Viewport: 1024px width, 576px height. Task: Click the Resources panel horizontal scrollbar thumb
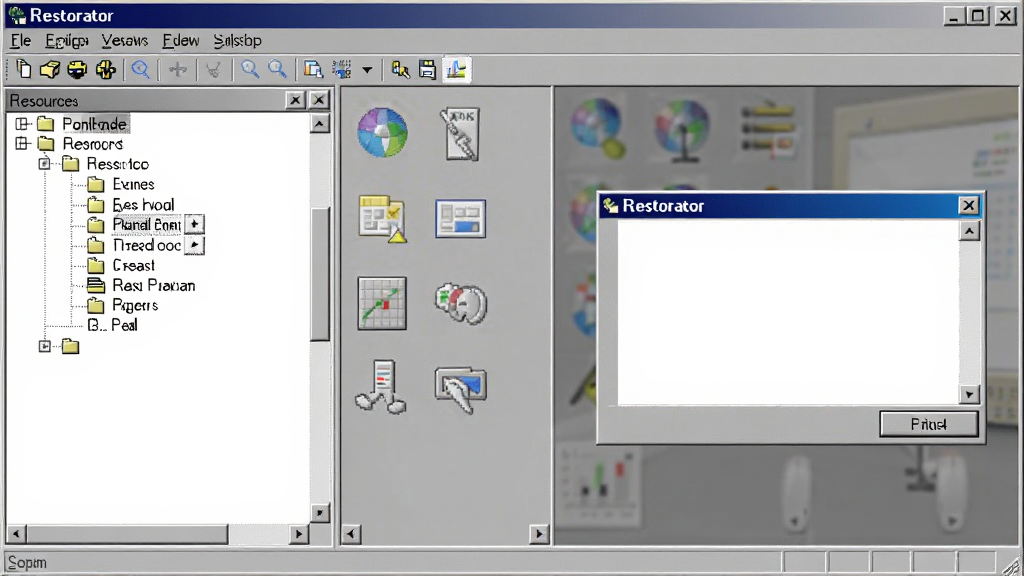point(127,534)
